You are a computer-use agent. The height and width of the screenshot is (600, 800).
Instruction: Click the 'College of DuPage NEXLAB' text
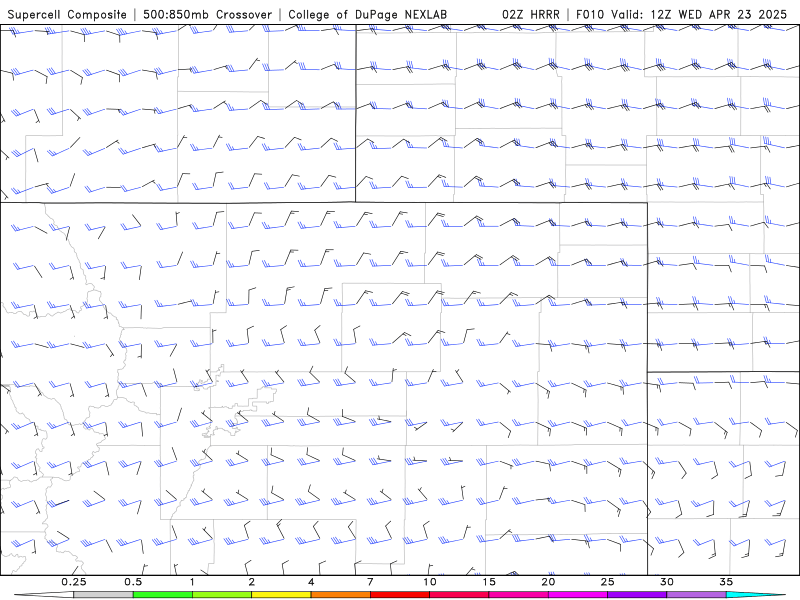coord(367,14)
